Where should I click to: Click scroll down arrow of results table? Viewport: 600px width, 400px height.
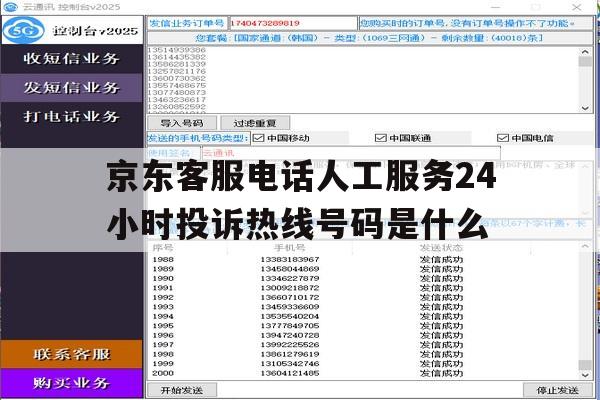pos(585,375)
